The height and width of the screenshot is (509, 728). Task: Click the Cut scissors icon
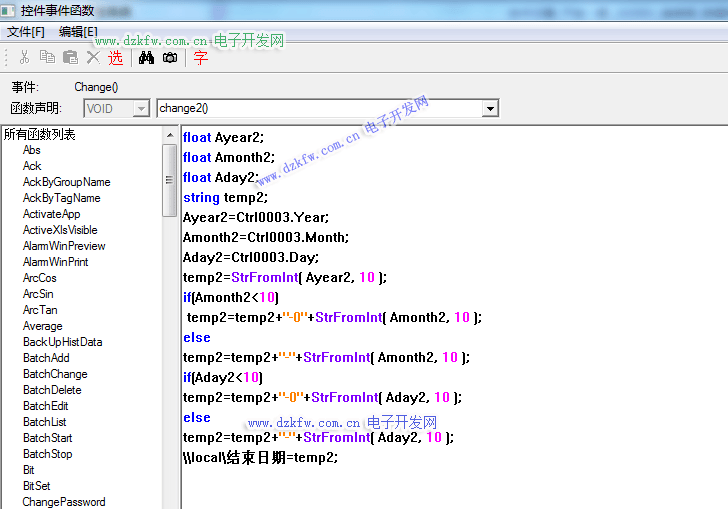coord(24,58)
